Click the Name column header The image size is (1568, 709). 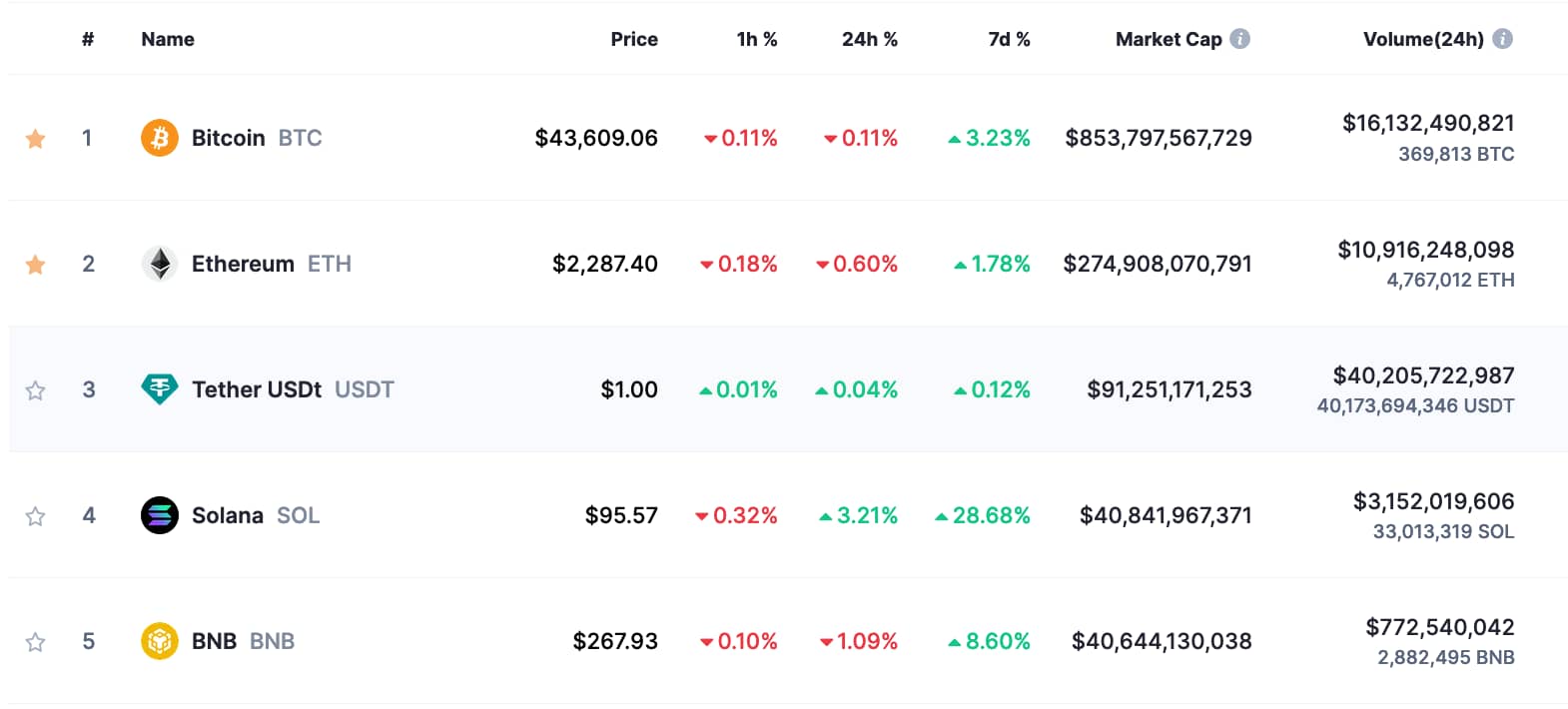coord(167,39)
